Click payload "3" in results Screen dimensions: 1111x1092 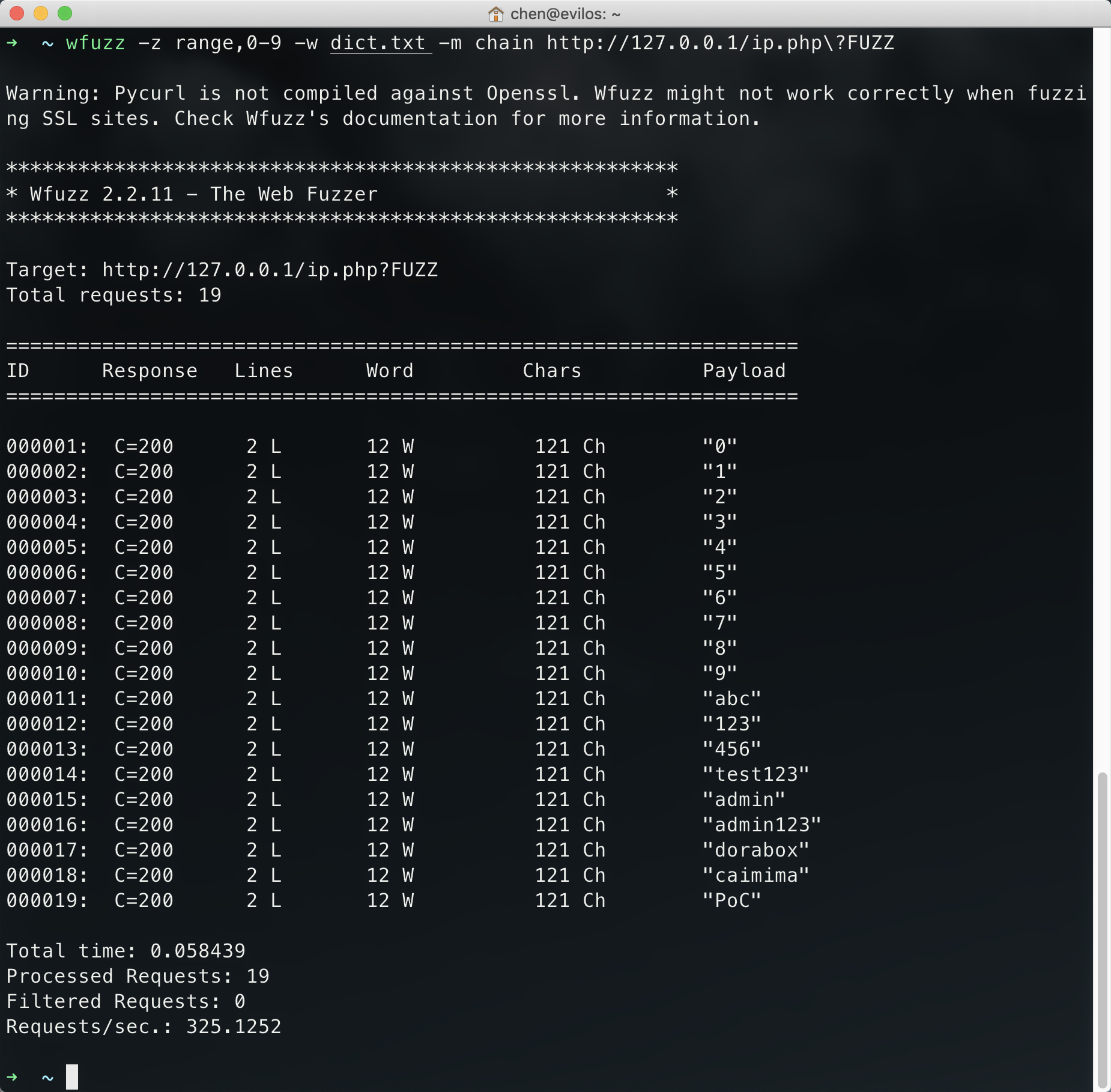pos(719,522)
